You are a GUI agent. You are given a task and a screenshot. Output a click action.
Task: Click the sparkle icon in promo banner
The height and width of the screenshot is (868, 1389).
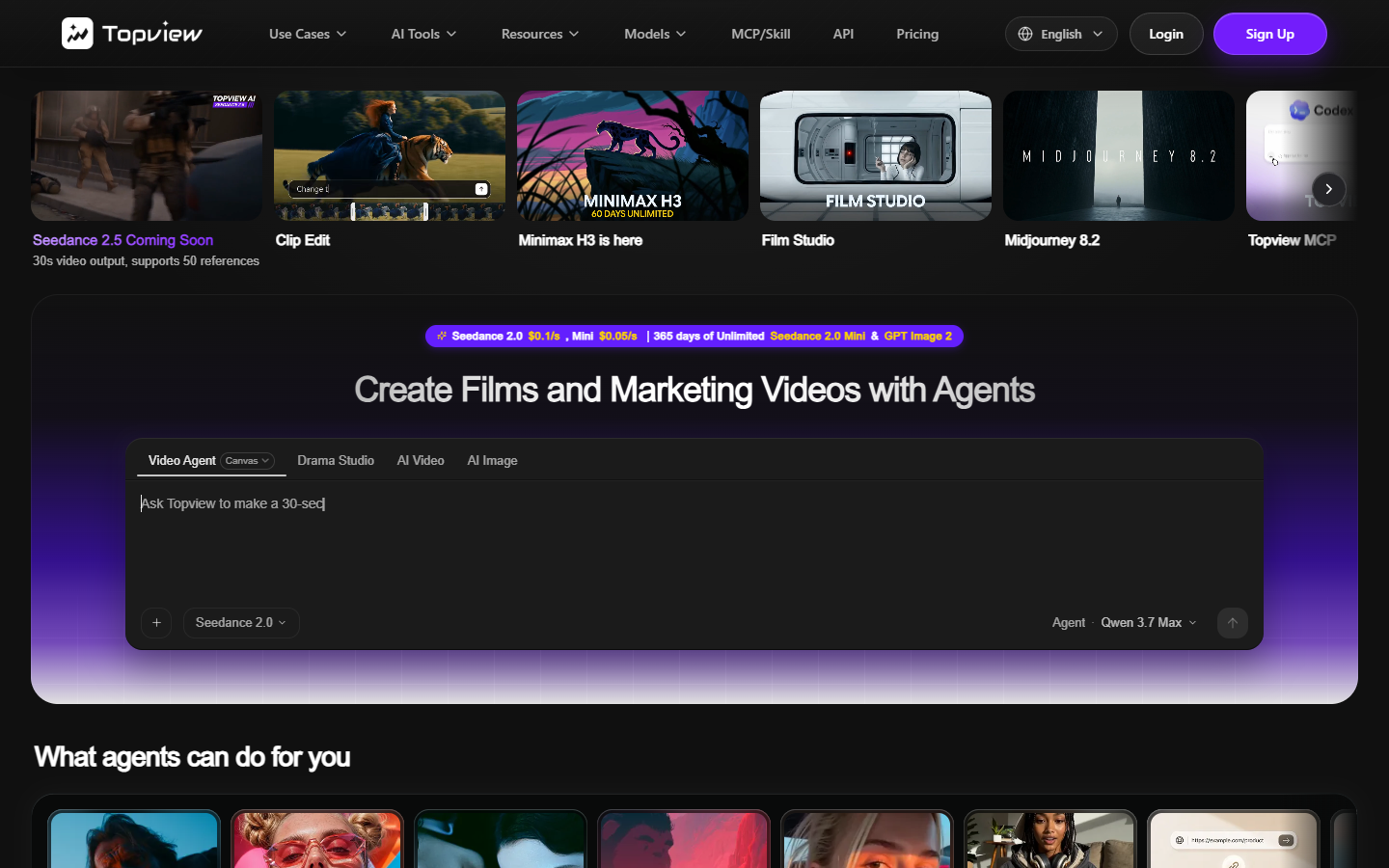pyautogui.click(x=442, y=337)
